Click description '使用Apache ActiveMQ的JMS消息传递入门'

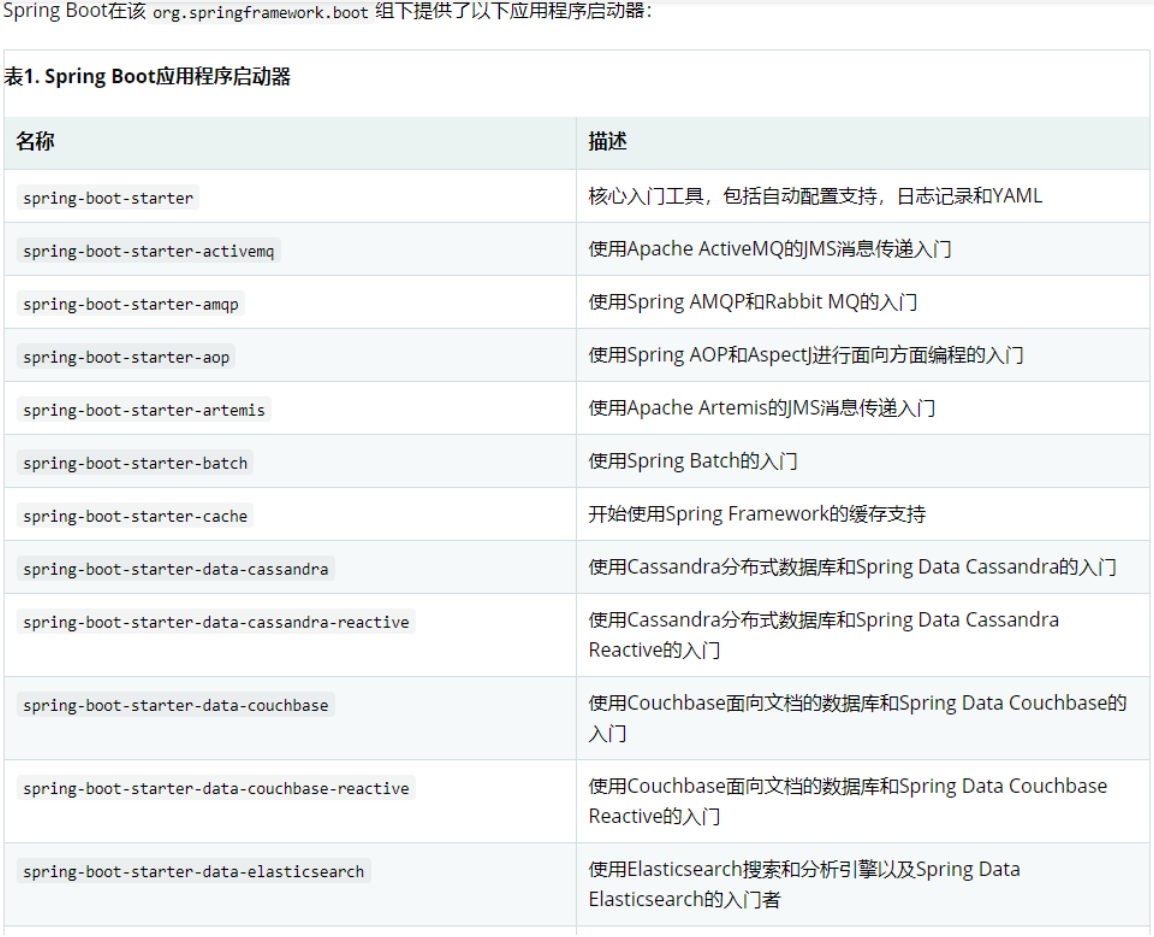pyautogui.click(x=770, y=249)
